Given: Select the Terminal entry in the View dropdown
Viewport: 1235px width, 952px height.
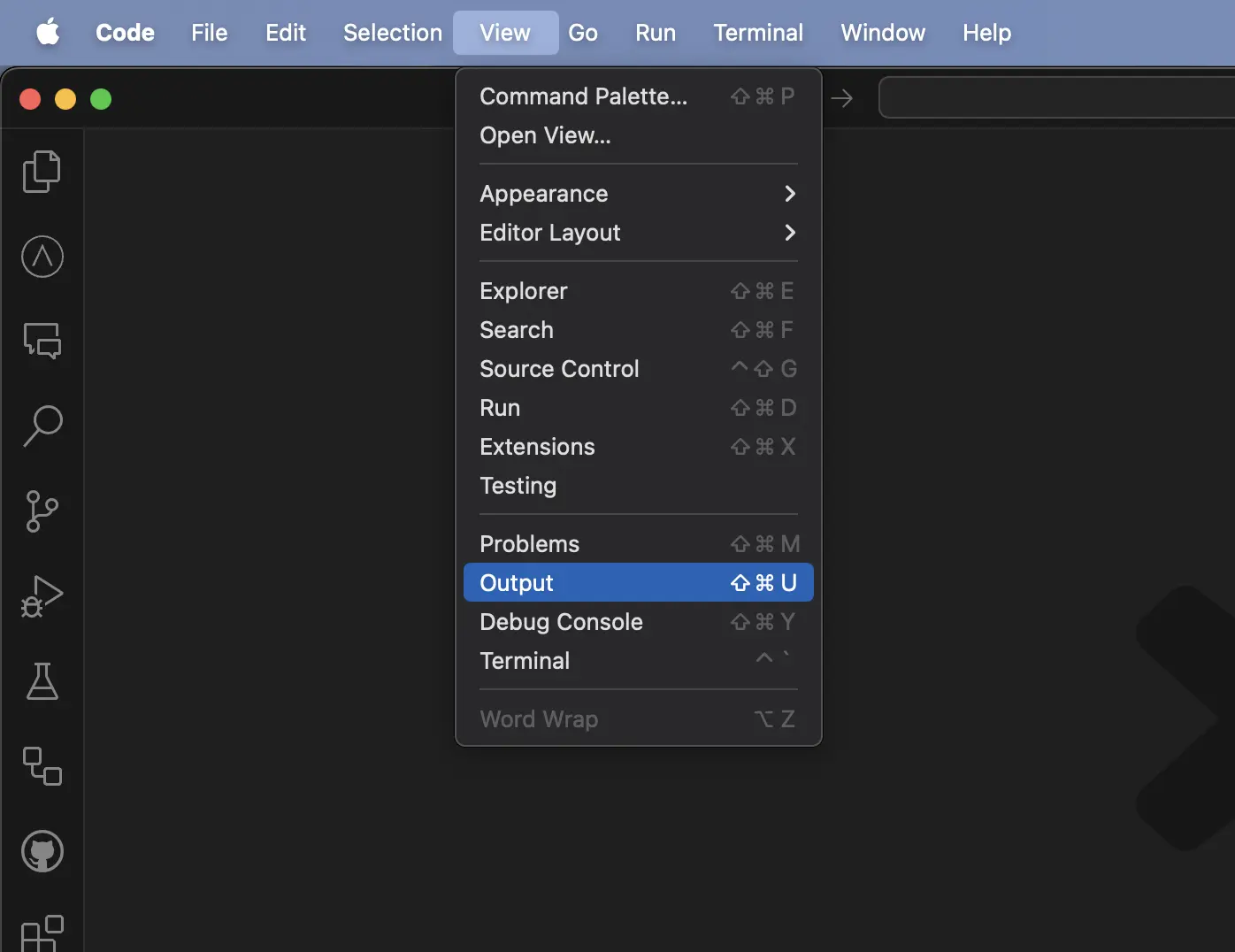Looking at the screenshot, I should click(x=638, y=661).
